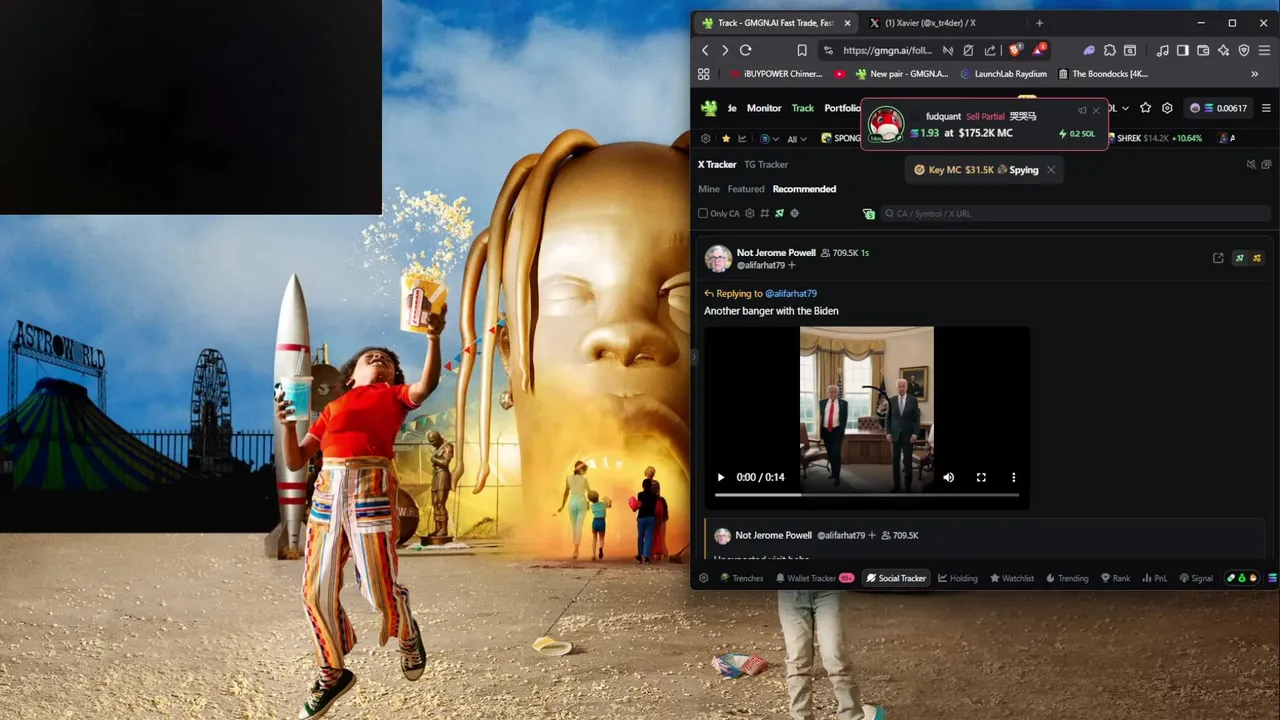Enter fullscreen for the video
This screenshot has height=720, width=1280.
tap(981, 477)
